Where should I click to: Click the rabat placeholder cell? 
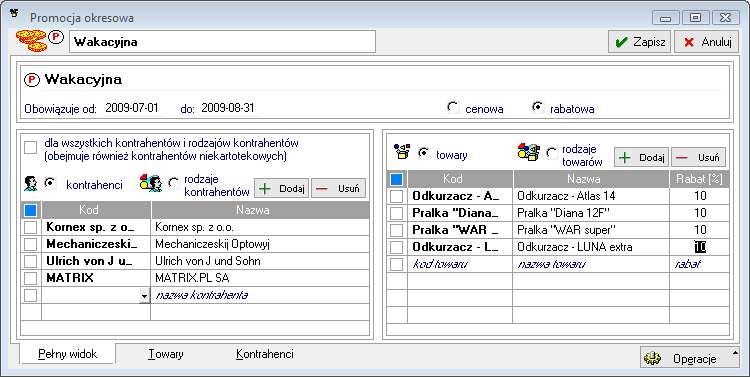point(699,264)
